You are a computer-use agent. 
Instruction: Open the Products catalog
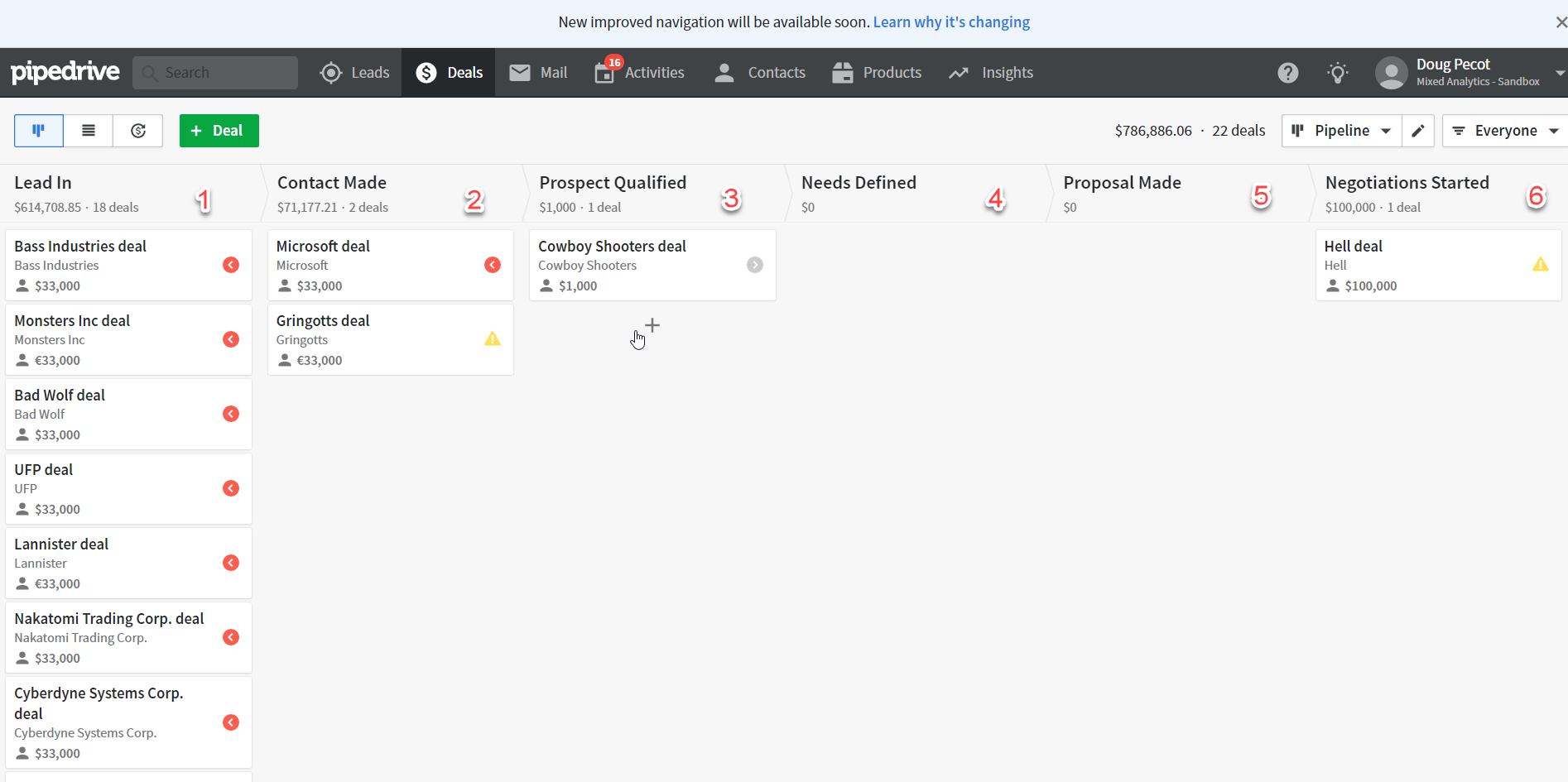(877, 72)
